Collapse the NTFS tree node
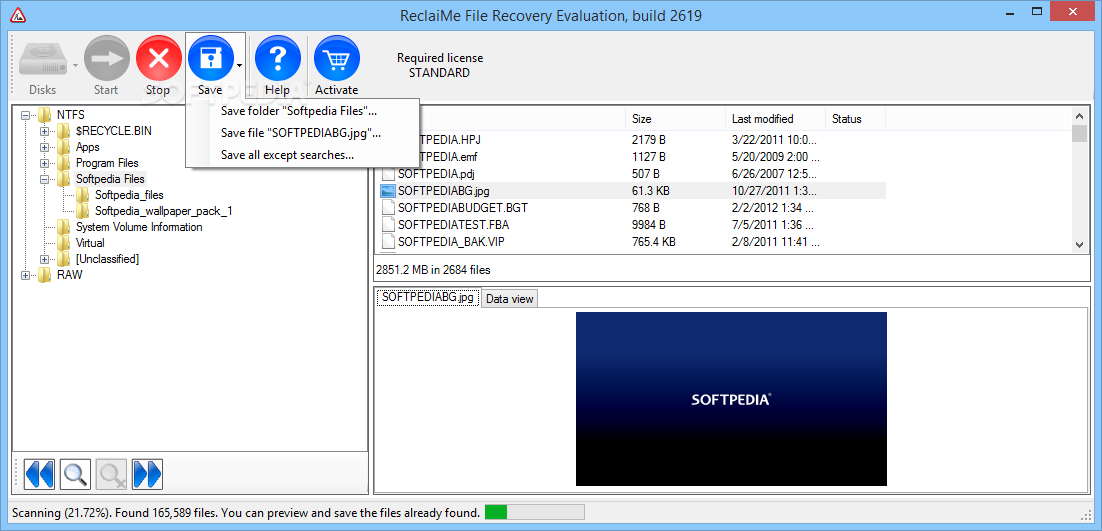Viewport: 1102px width, 531px height. click(26, 114)
